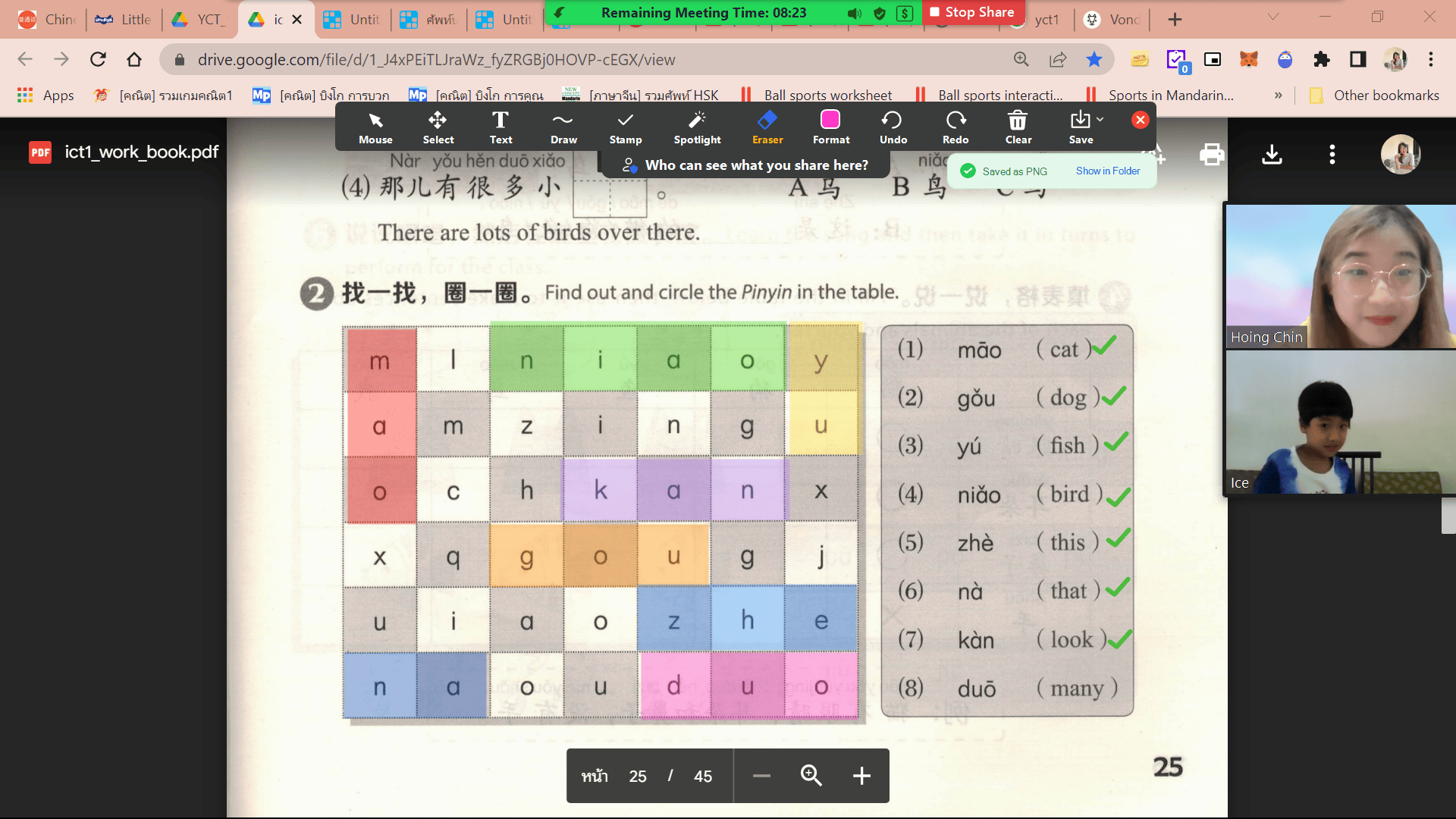The height and width of the screenshot is (819, 1456).
Task: Click Show in Folder link
Action: (x=1107, y=171)
